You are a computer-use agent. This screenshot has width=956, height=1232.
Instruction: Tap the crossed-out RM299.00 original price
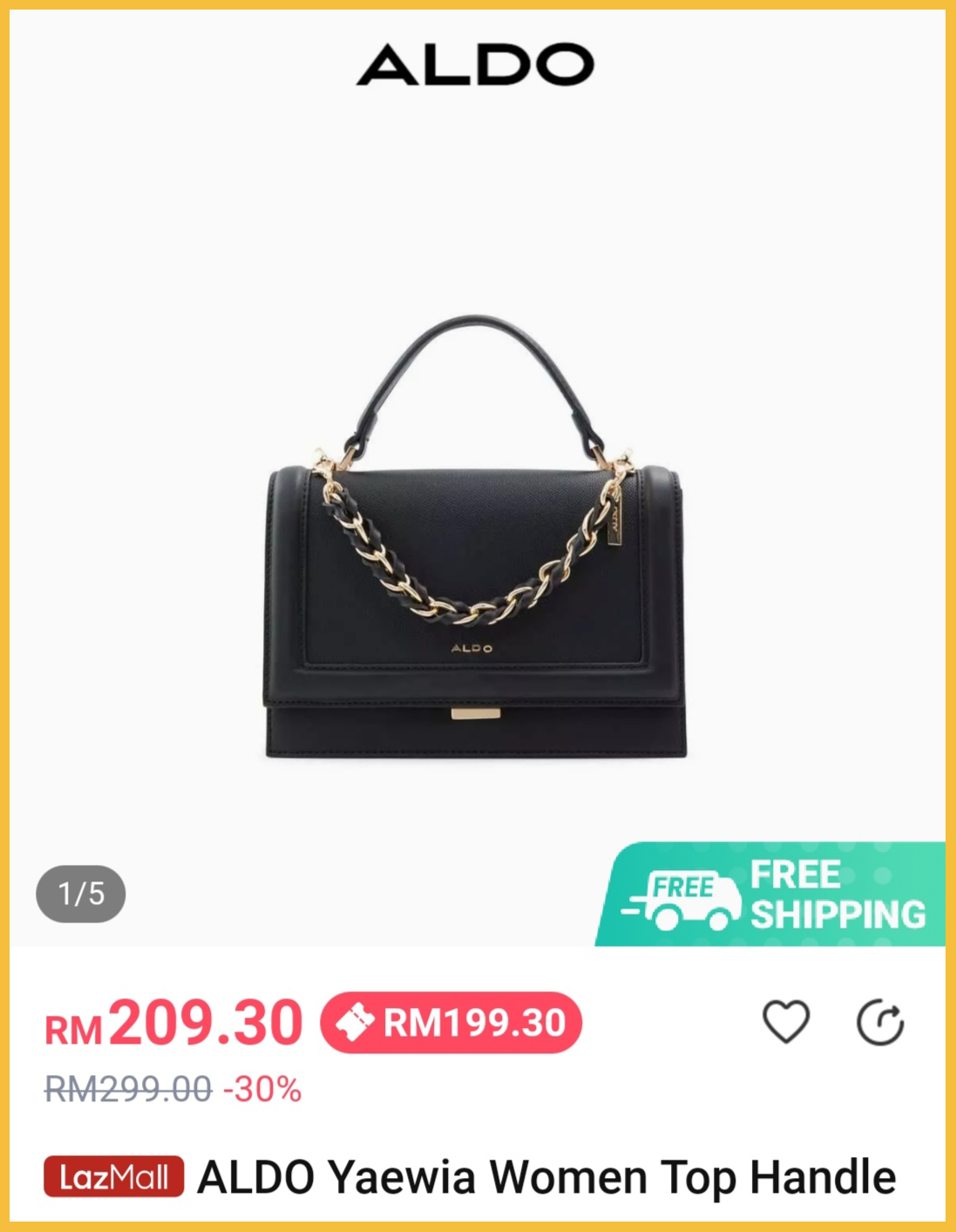[128, 1089]
